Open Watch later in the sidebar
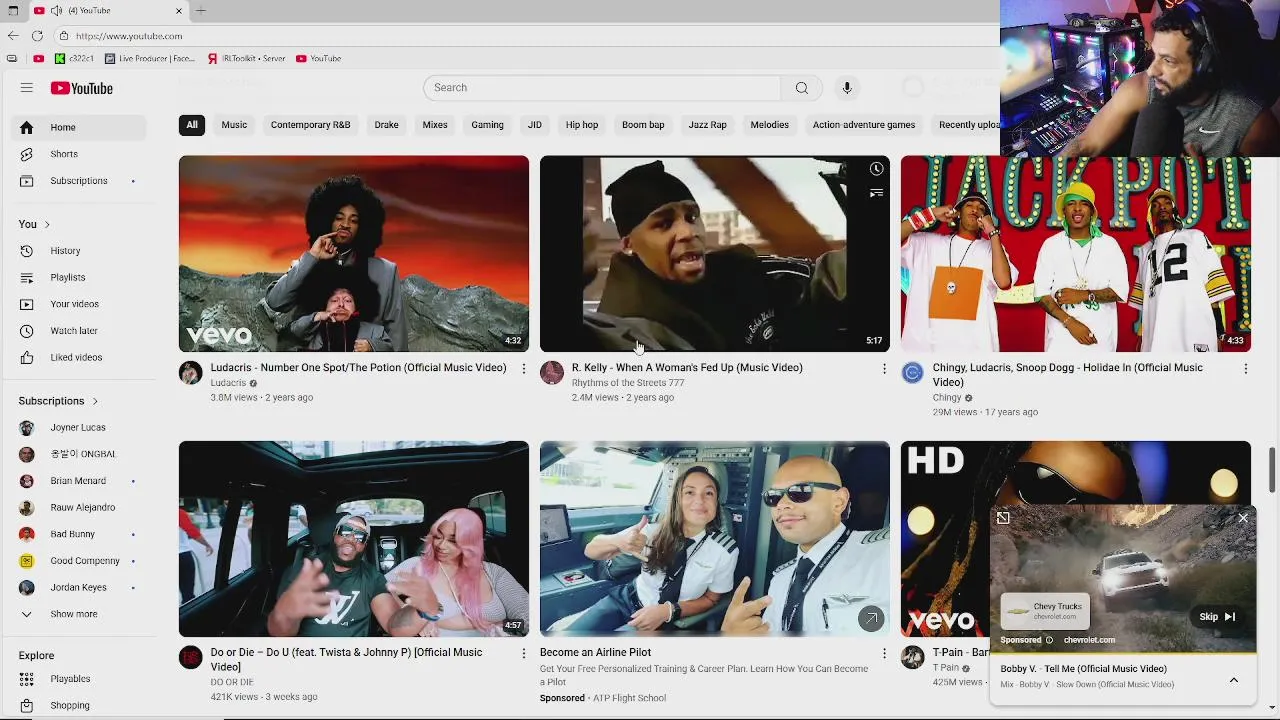 (77, 331)
